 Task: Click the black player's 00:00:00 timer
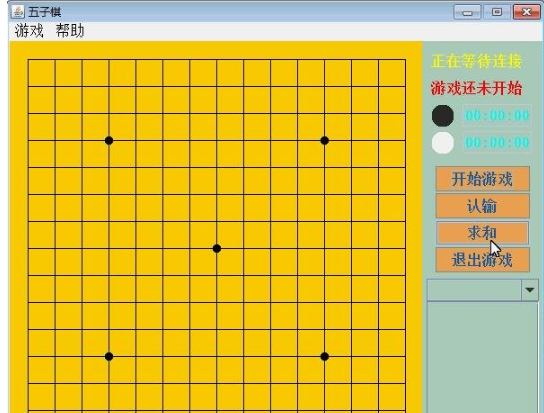click(x=497, y=116)
